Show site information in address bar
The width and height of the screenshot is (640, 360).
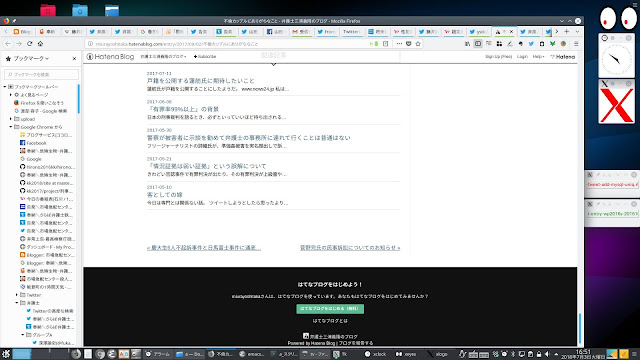pyautogui.click(x=91, y=44)
